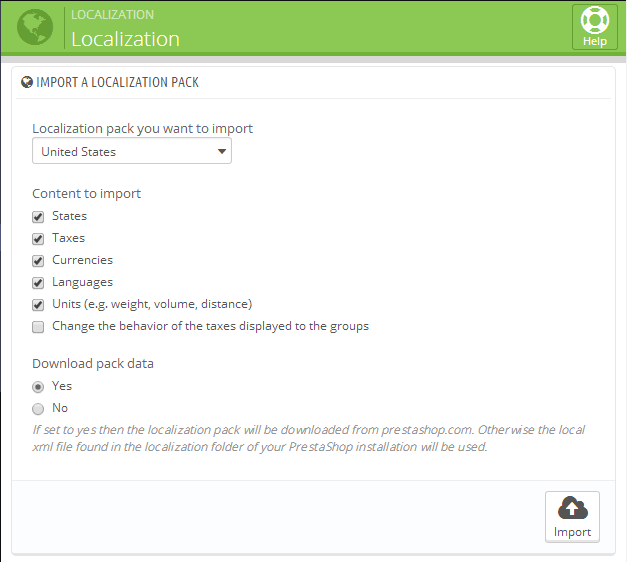The image size is (627, 562).
Task: Click the small globe icon beside Import a Localization Pack
Action: click(x=26, y=82)
